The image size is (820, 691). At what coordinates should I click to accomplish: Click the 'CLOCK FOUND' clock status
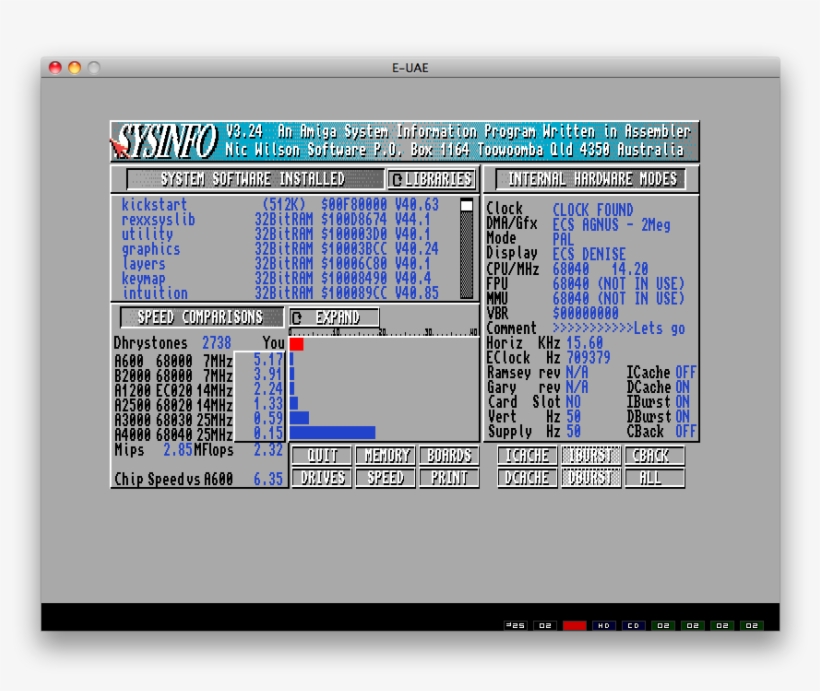[593, 210]
